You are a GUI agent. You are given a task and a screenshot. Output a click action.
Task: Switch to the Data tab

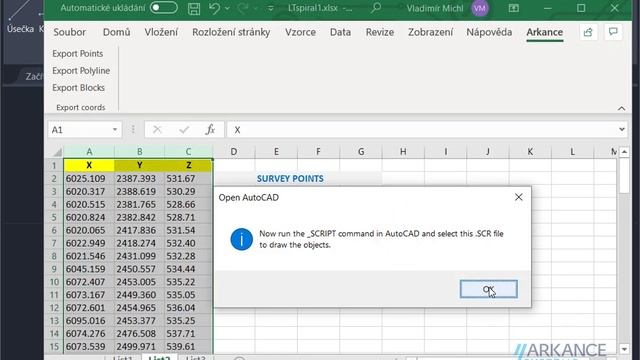pyautogui.click(x=340, y=32)
